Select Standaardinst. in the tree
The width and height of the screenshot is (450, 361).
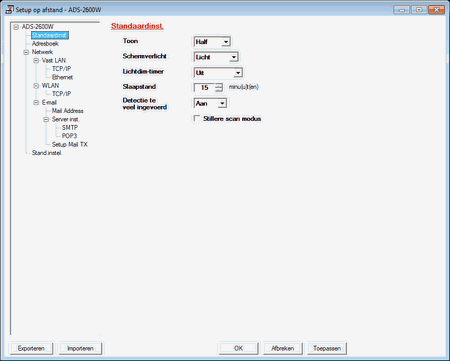tap(50, 35)
